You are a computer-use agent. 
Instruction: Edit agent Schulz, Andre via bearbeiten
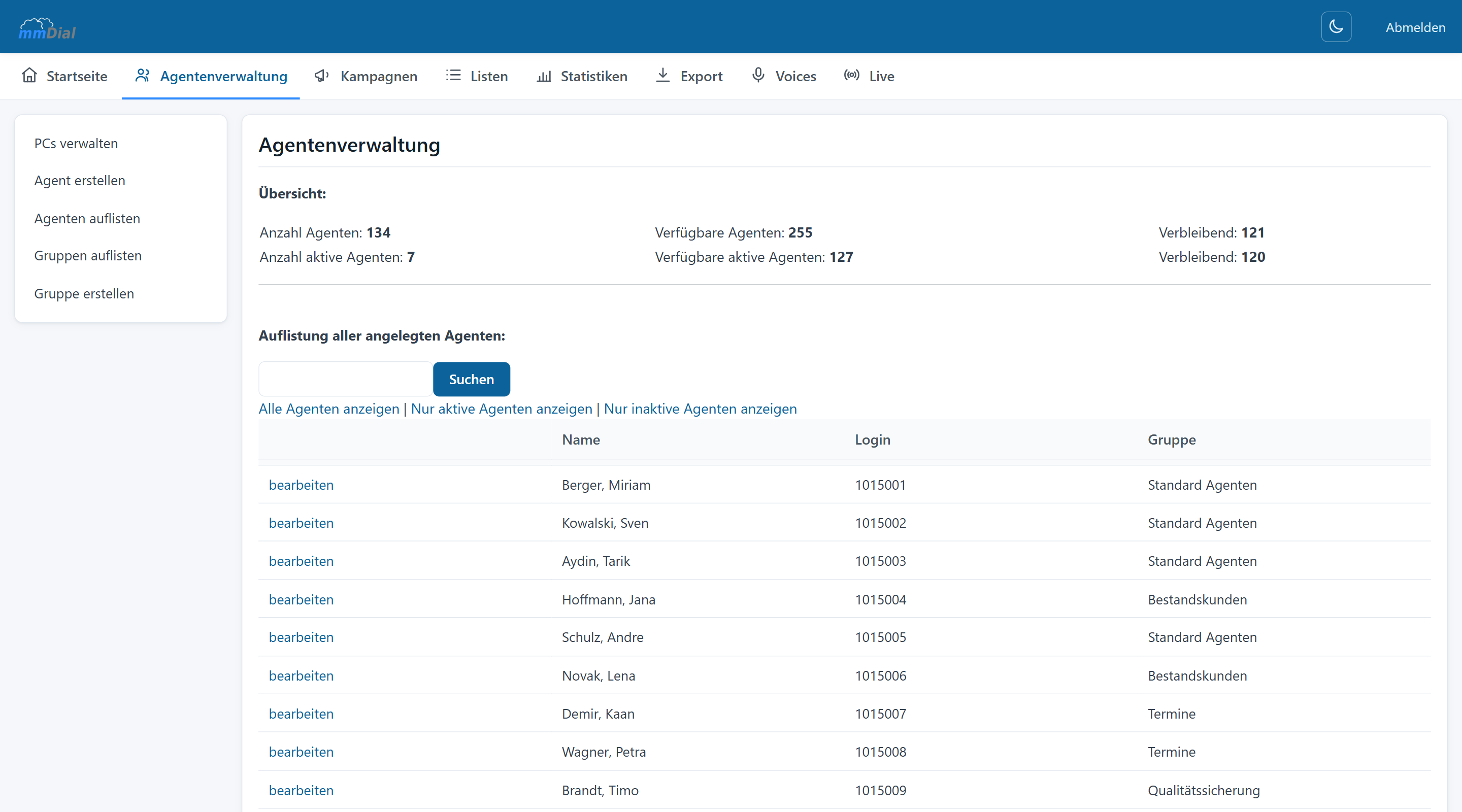pos(301,637)
